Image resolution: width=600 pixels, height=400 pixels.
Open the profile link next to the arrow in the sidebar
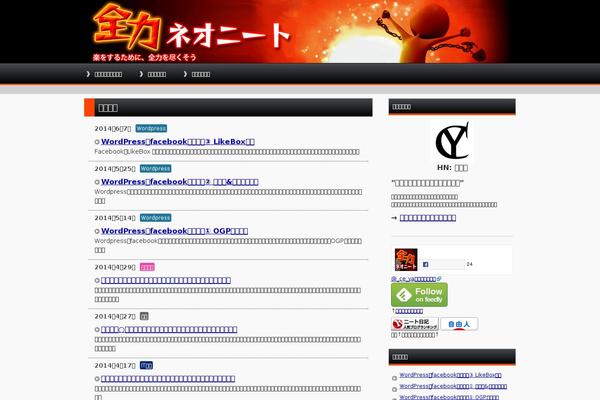tap(428, 218)
